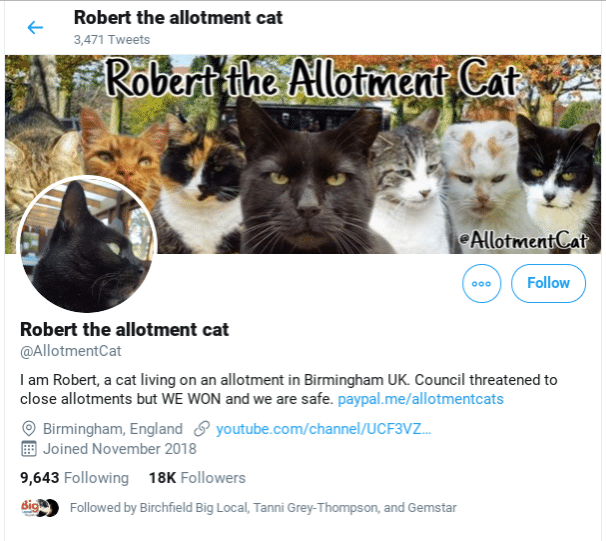
Task: Click the location pin icon
Action: tap(29, 429)
